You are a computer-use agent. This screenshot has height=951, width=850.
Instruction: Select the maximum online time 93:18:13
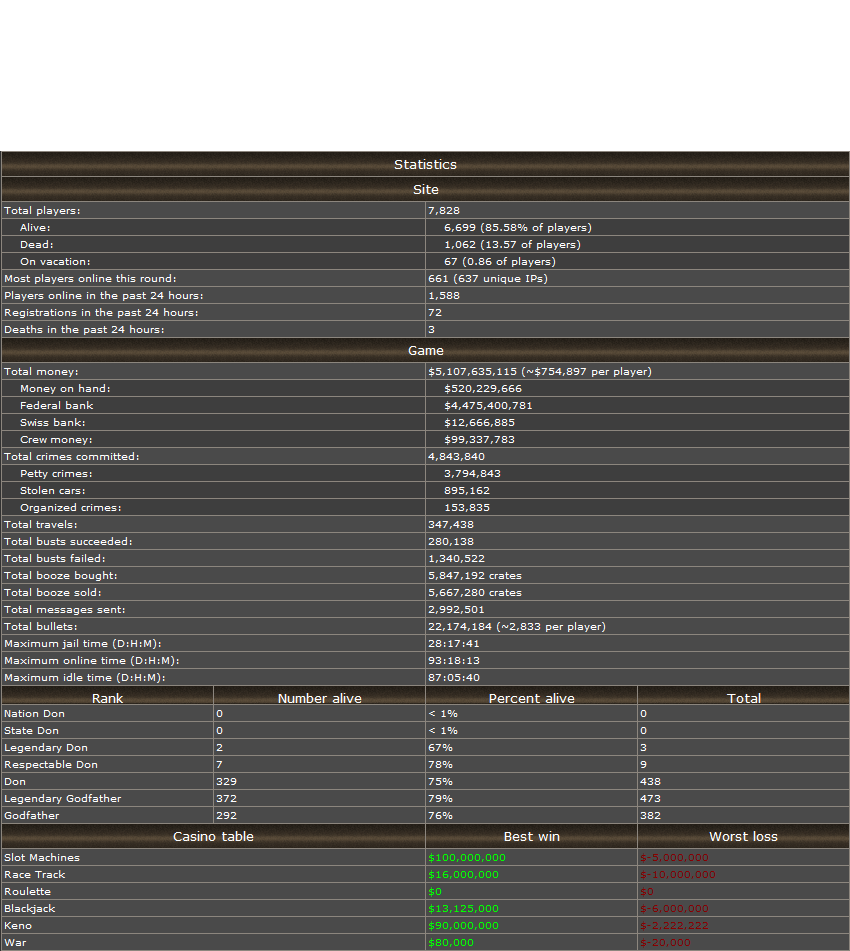(454, 660)
